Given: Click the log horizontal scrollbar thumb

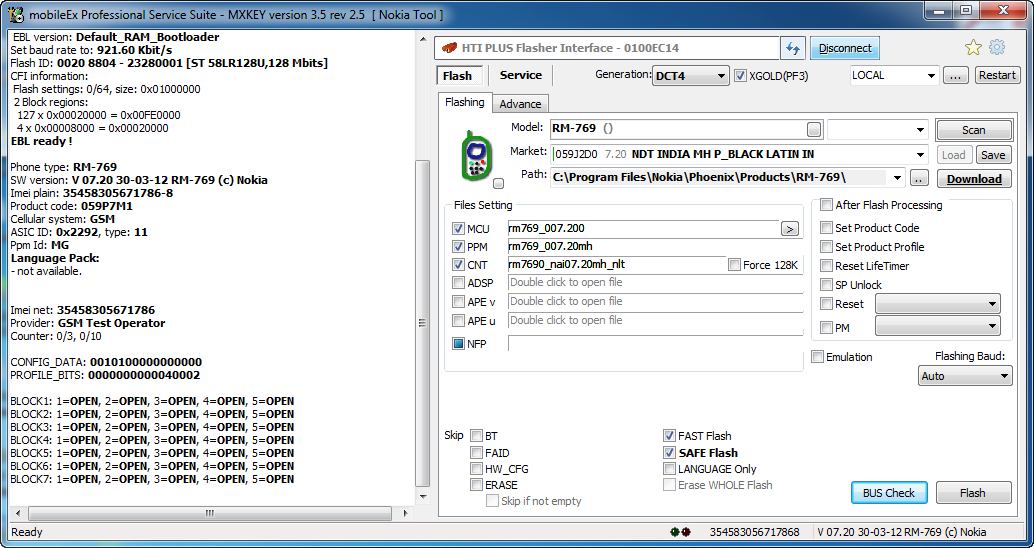Looking at the screenshot, I should tap(210, 513).
